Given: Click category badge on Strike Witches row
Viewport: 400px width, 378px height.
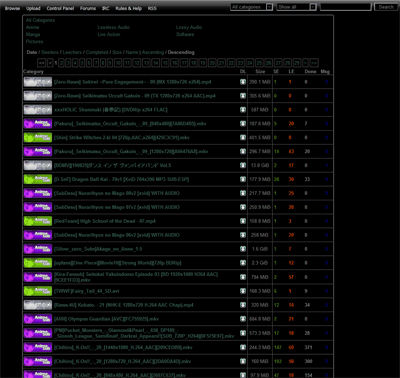Looking at the screenshot, I should click(38, 138).
